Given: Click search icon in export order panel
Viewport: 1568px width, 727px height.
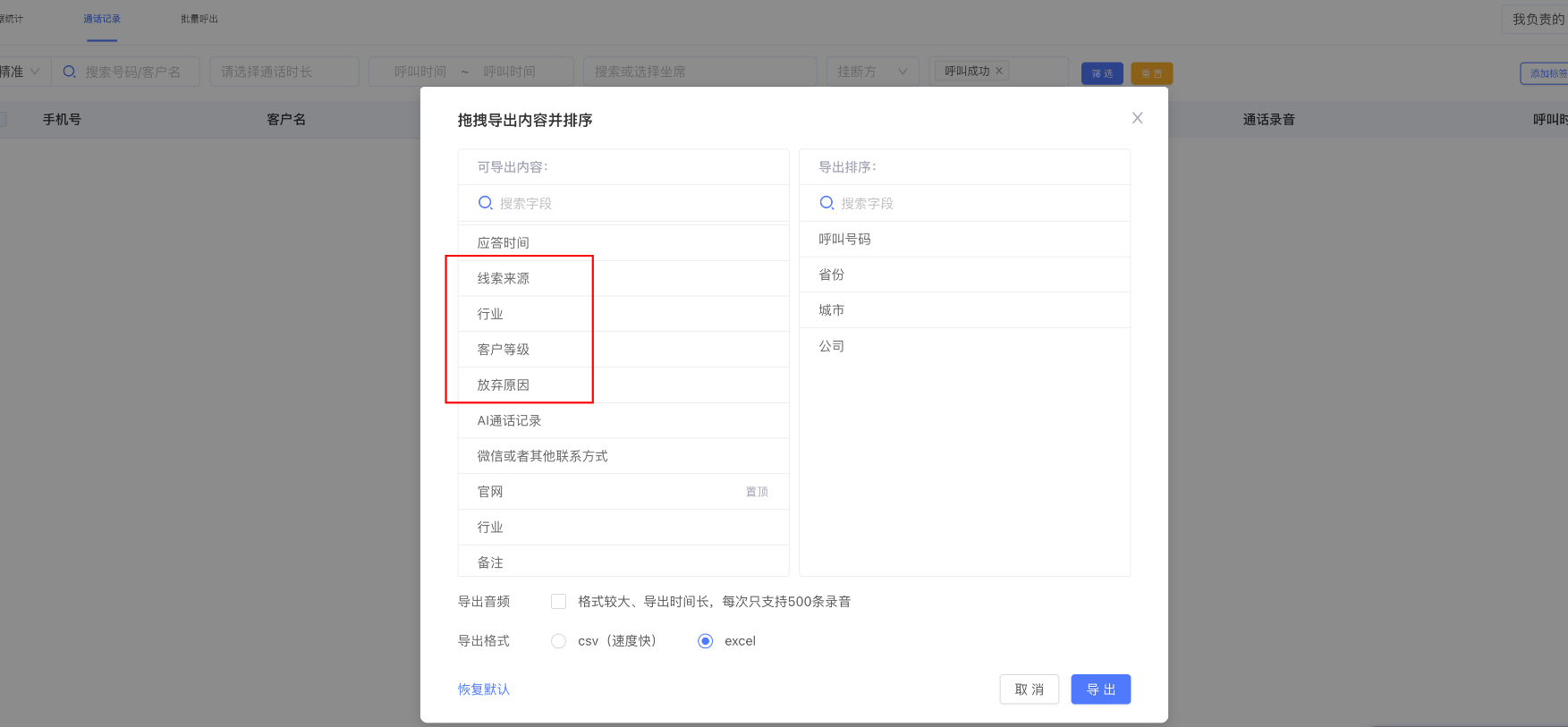Looking at the screenshot, I should pyautogui.click(x=826, y=203).
